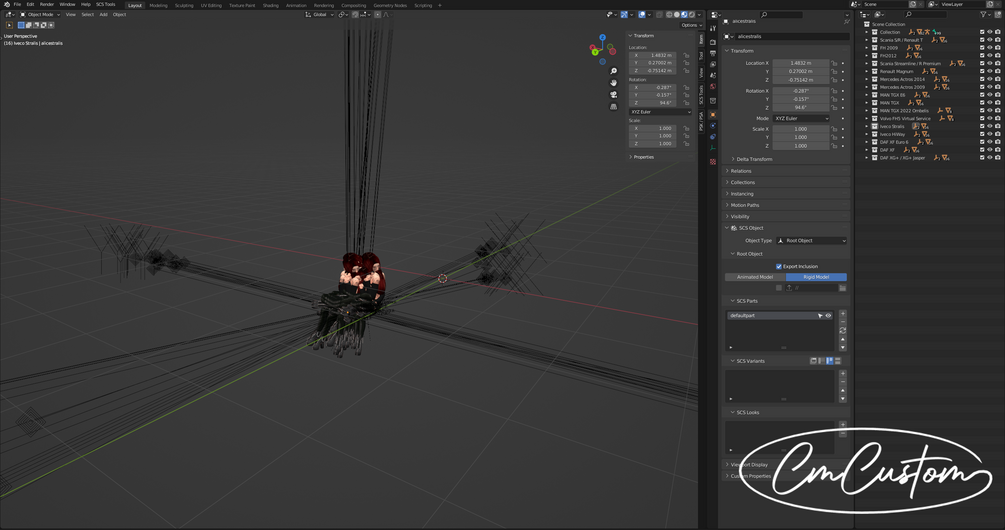
Task: Add new SCS Part with plus button
Action: [x=843, y=314]
